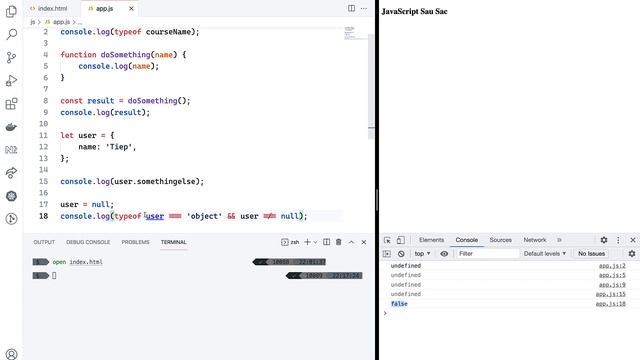This screenshot has height=360, width=640.
Task: Open the Extensions view
Action: 11,104
